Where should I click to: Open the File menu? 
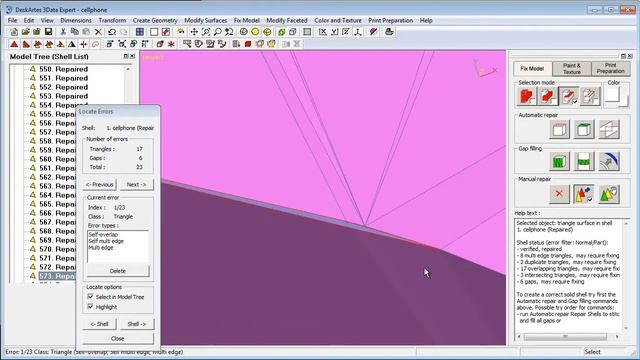point(12,20)
